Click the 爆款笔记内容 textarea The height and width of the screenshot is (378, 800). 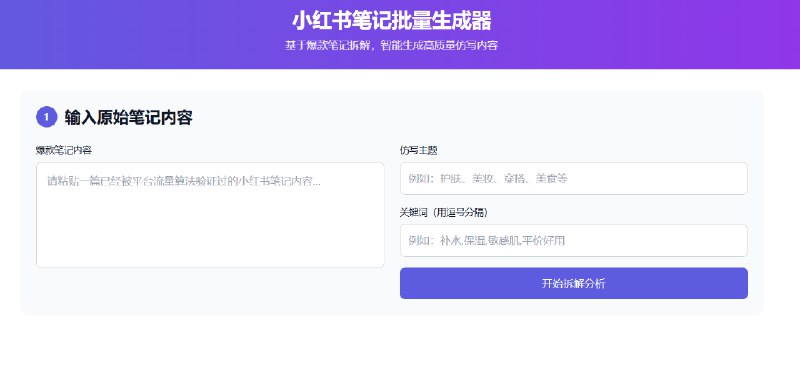point(210,215)
